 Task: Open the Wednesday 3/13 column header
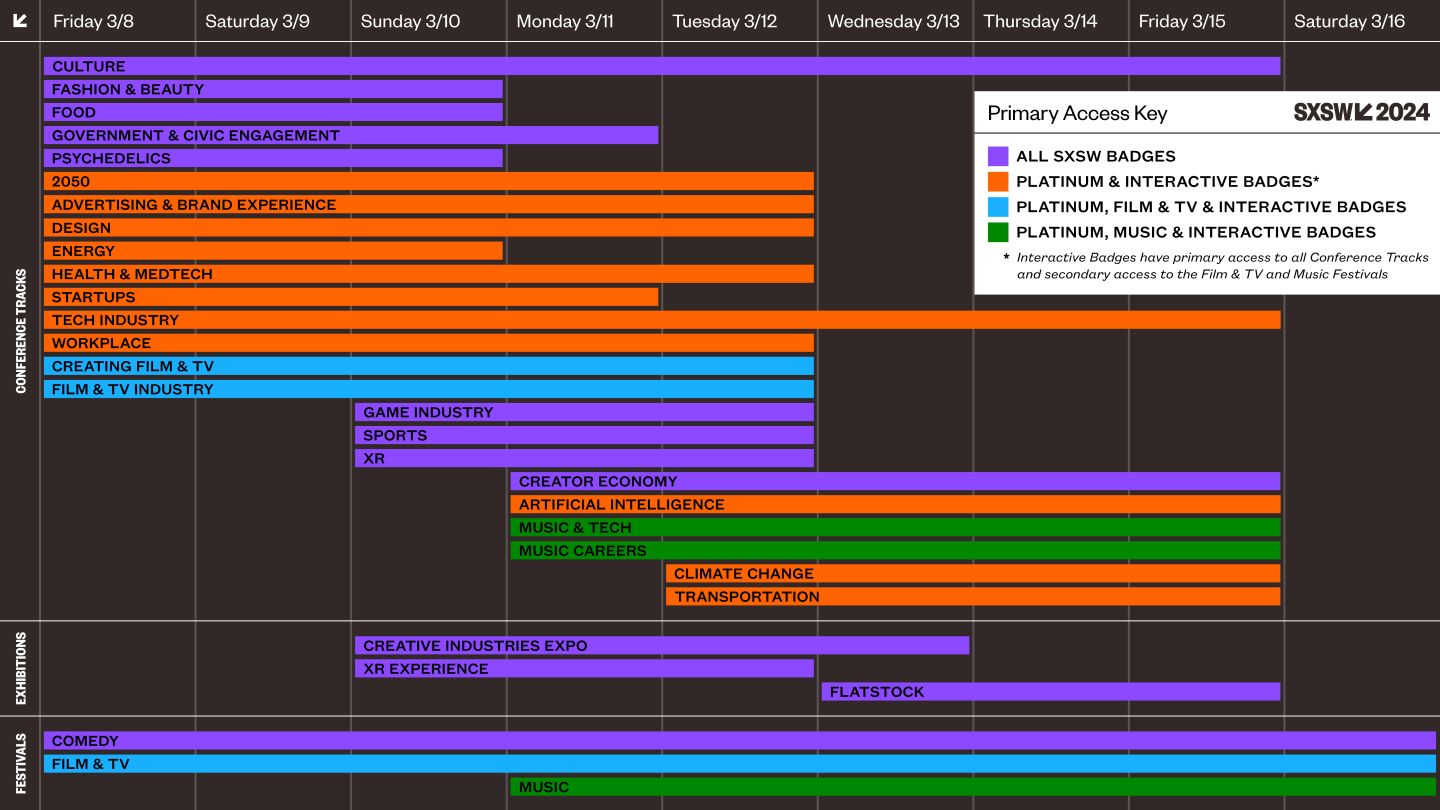pos(894,21)
